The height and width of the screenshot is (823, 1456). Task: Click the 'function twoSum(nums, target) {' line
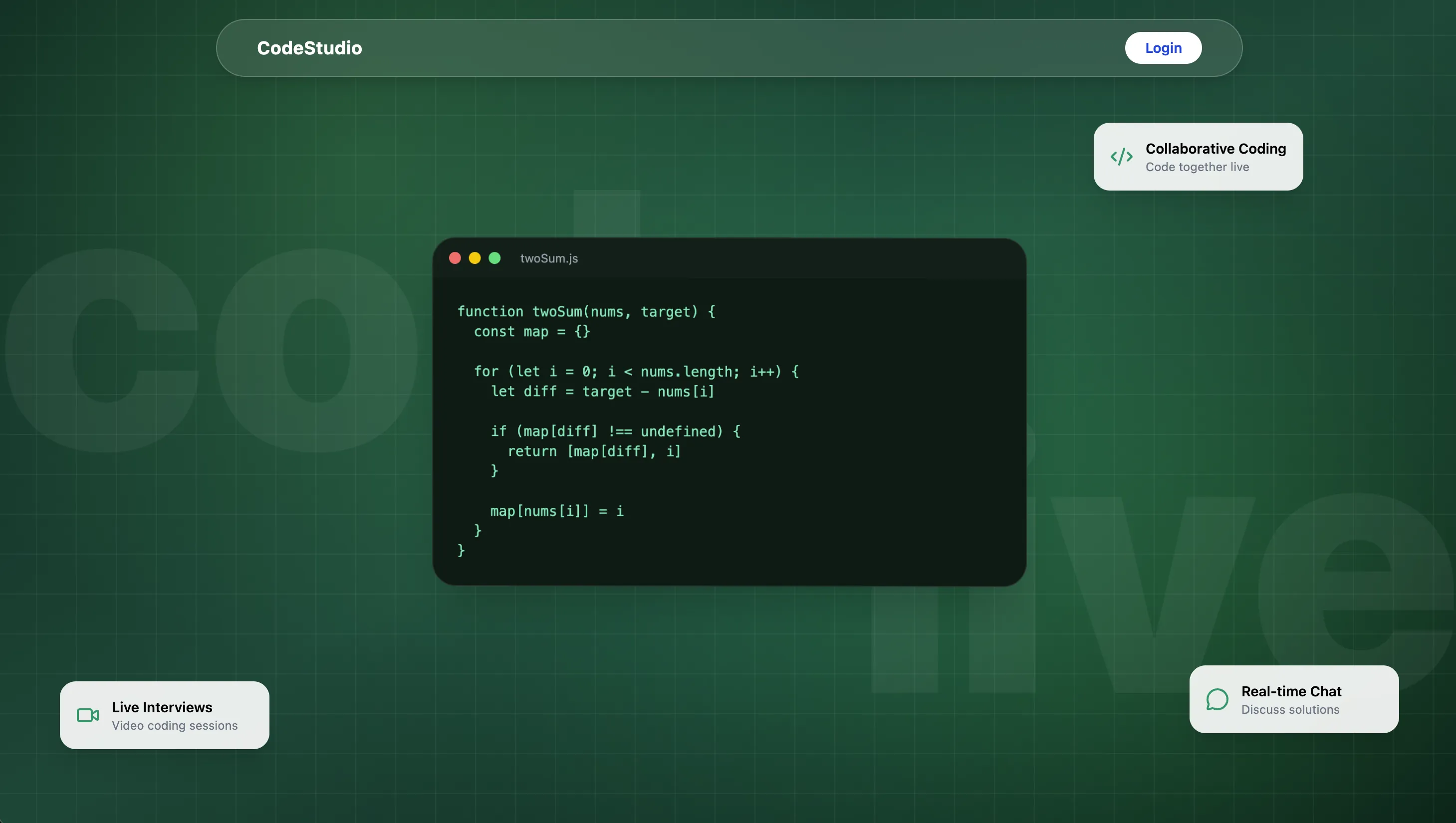pyautogui.click(x=586, y=311)
